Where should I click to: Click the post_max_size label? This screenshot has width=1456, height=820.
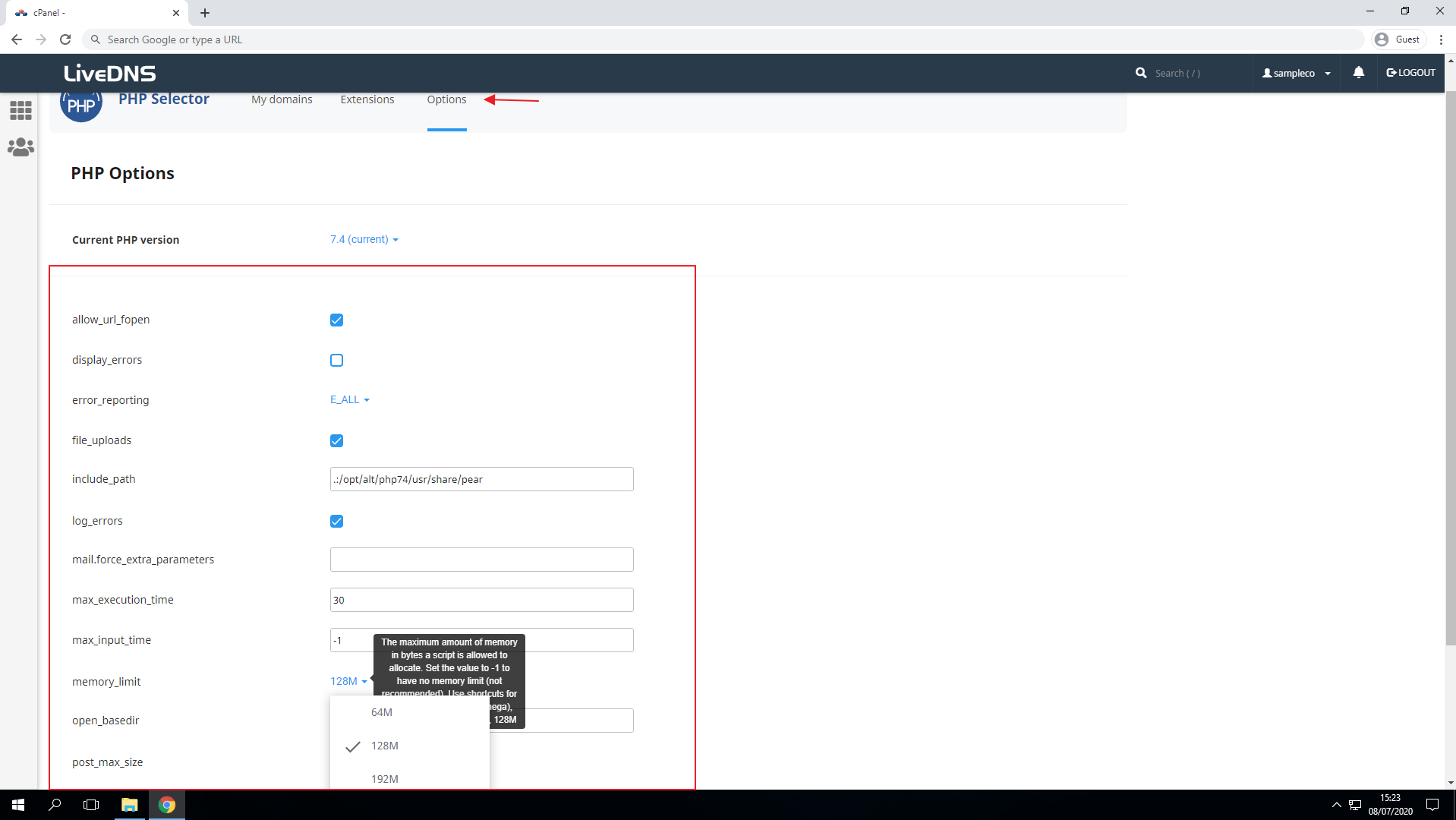pos(107,762)
